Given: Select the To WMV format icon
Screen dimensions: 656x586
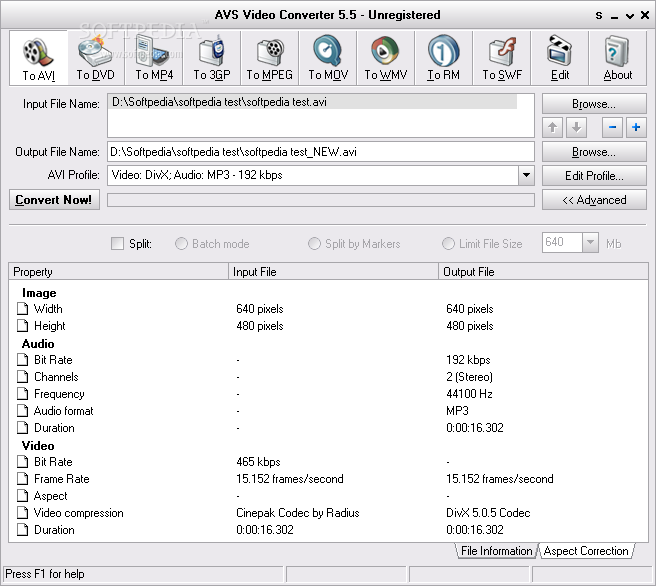Looking at the screenshot, I should [386, 58].
